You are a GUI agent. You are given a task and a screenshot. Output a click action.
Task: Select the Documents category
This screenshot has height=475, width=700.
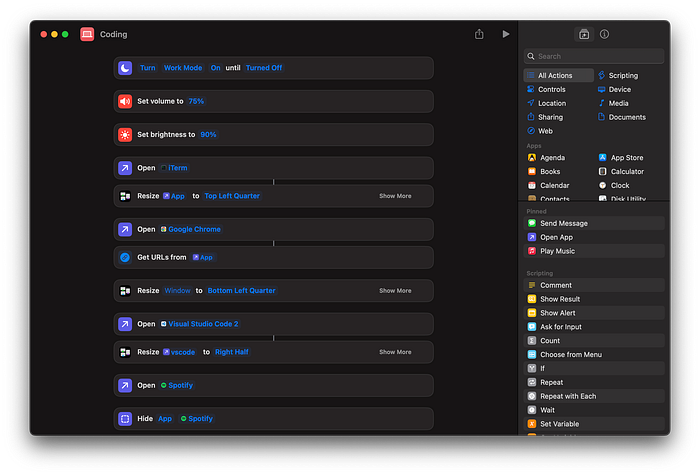[622, 117]
